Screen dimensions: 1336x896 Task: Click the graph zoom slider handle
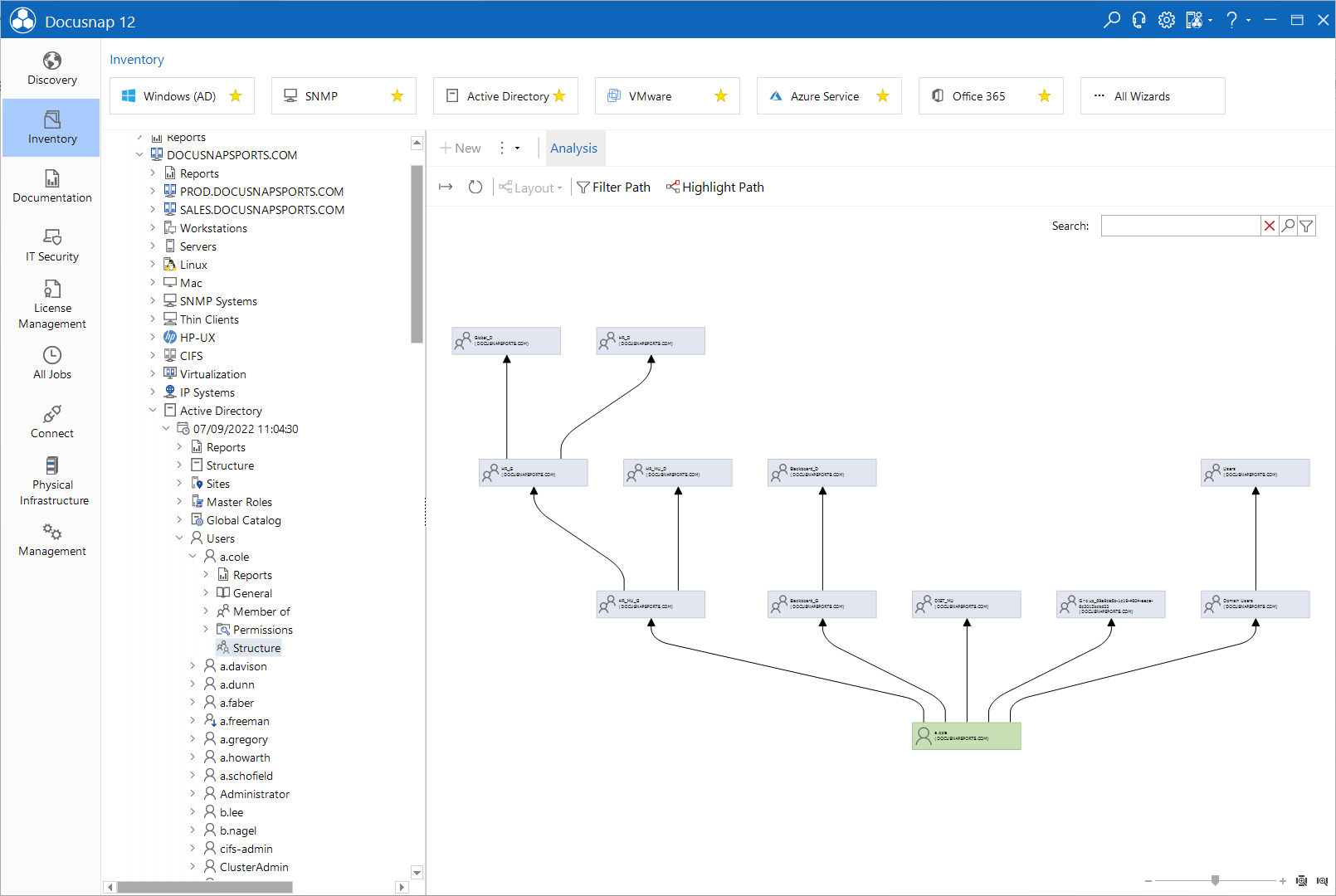(1216, 880)
